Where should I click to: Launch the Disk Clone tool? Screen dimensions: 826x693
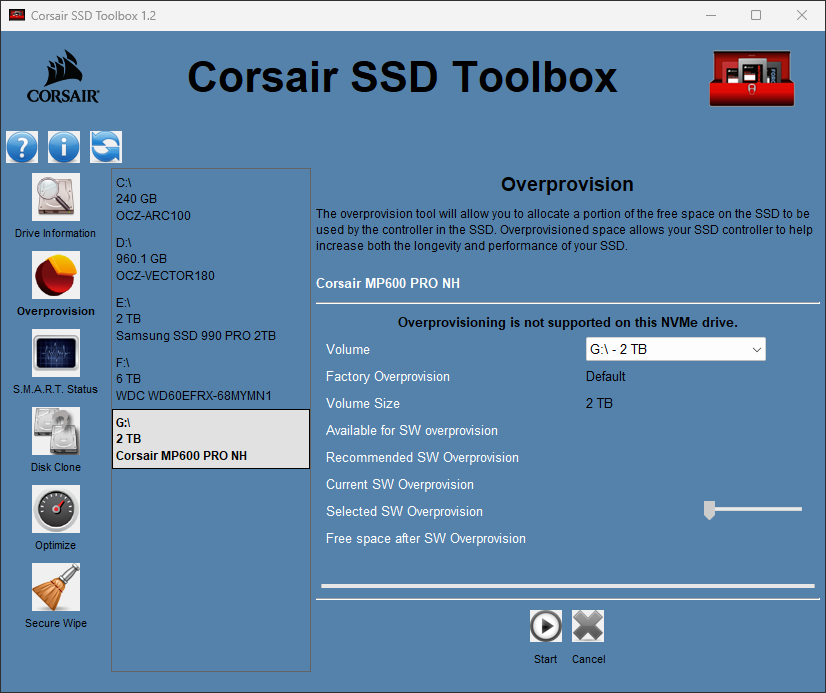(56, 431)
